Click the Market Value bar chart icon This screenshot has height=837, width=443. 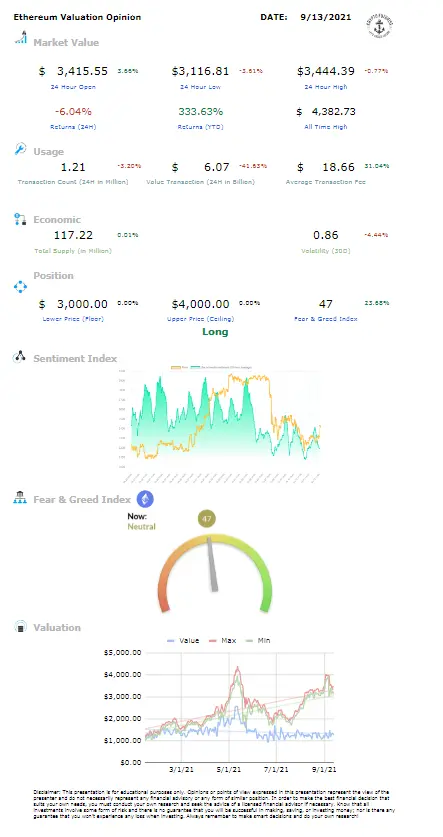click(x=21, y=37)
